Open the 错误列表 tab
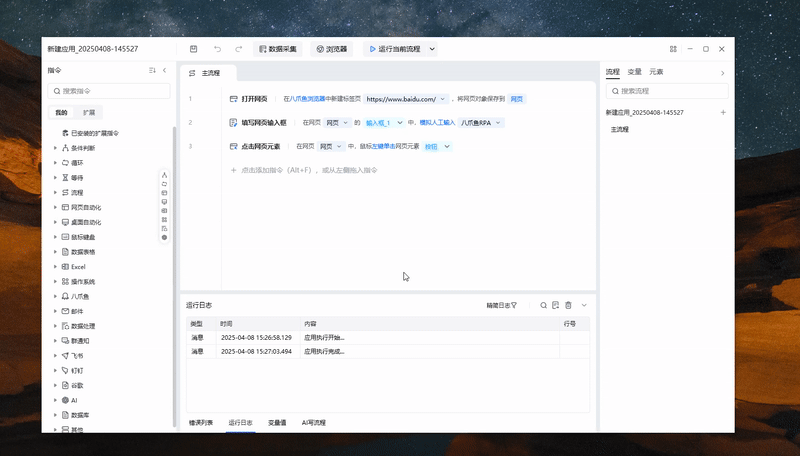The image size is (800, 456). coord(201,422)
